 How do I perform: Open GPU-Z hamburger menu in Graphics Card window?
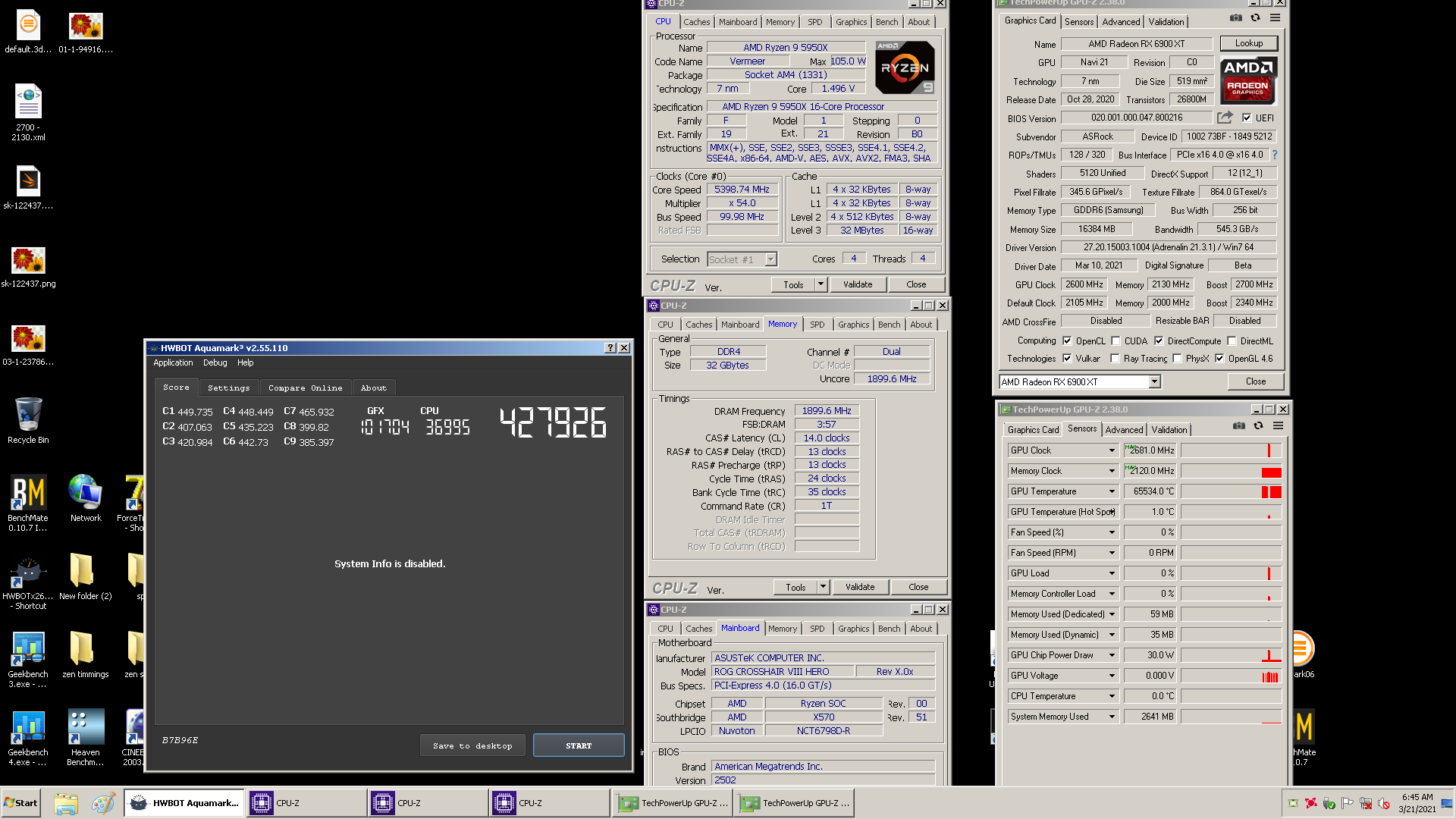(x=1275, y=18)
